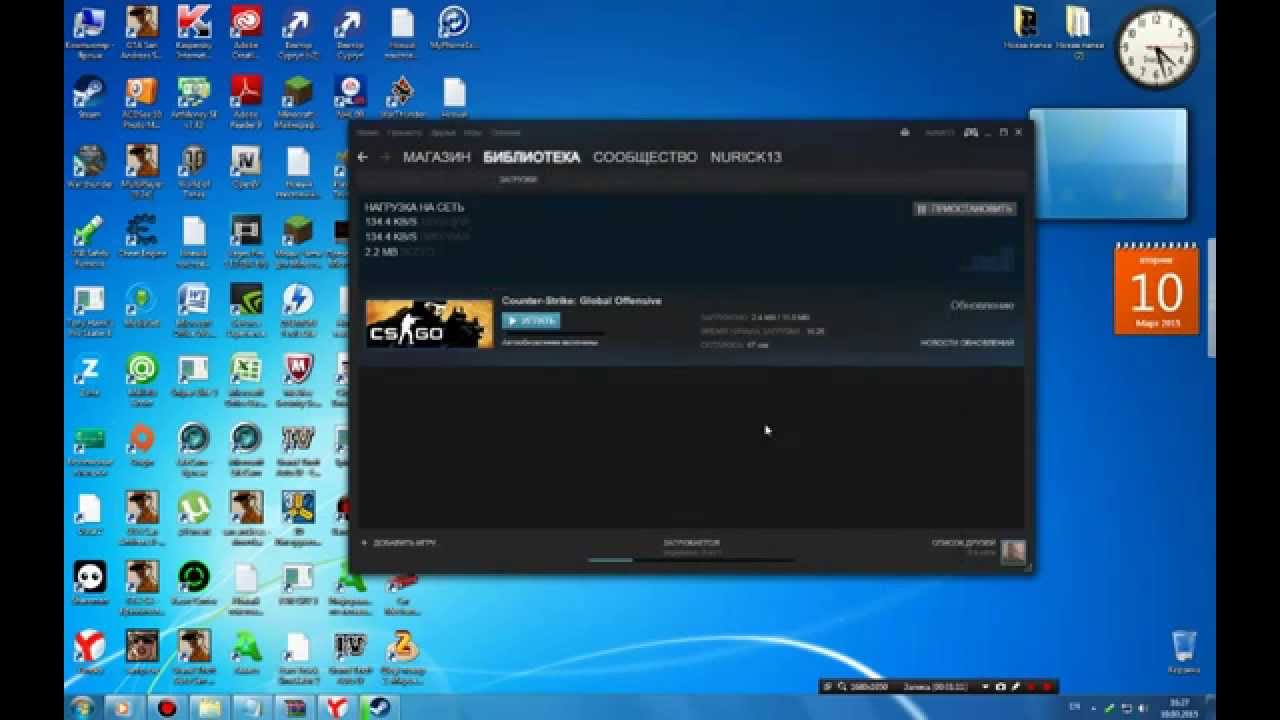The image size is (1280, 720).
Task: Open the Steam menu in the window menu bar
Action: [x=368, y=132]
